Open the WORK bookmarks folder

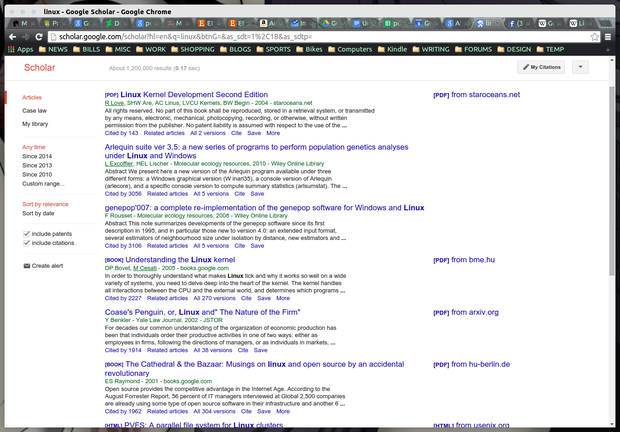pos(151,49)
